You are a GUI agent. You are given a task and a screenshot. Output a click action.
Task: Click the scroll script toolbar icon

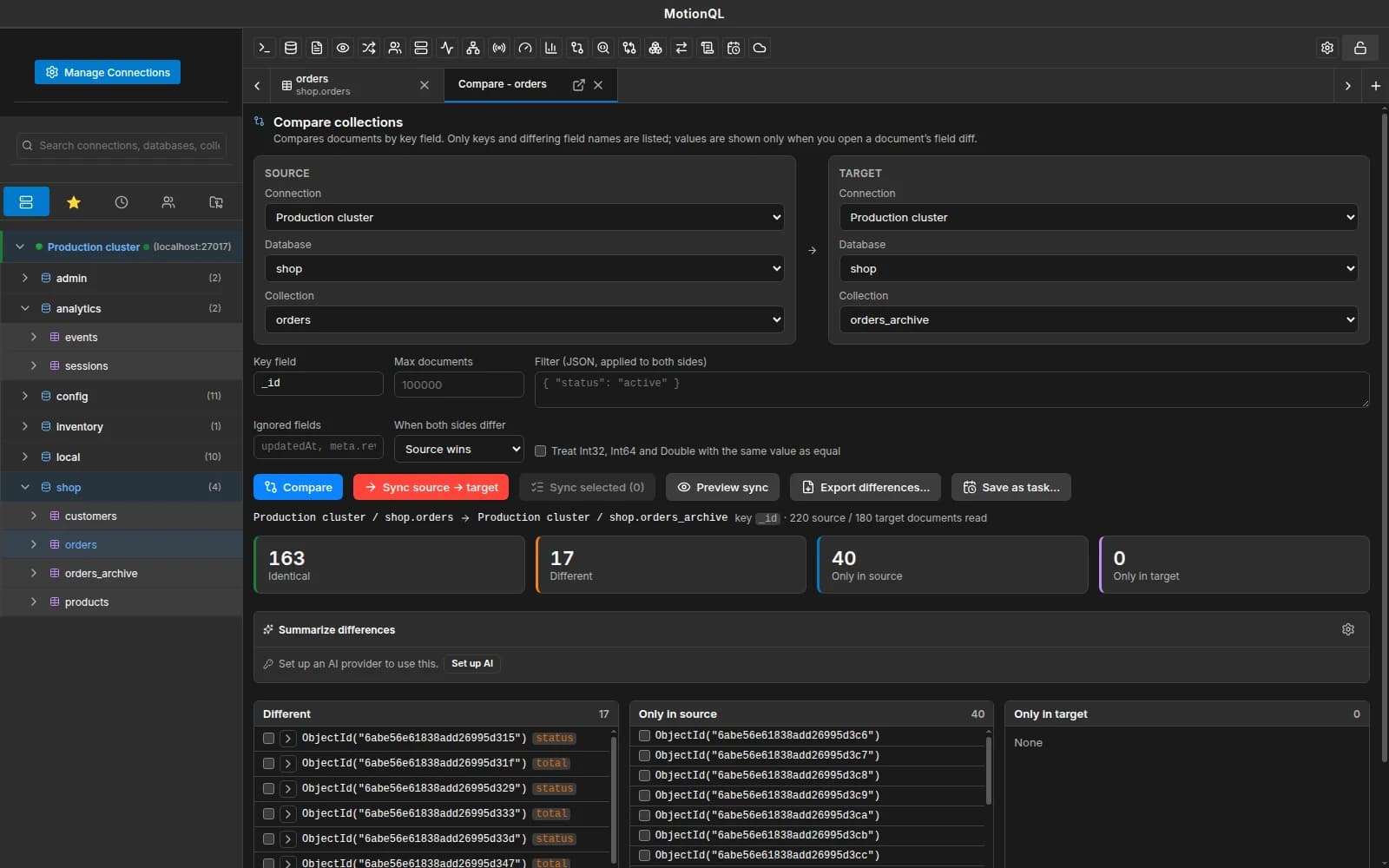coord(708,48)
